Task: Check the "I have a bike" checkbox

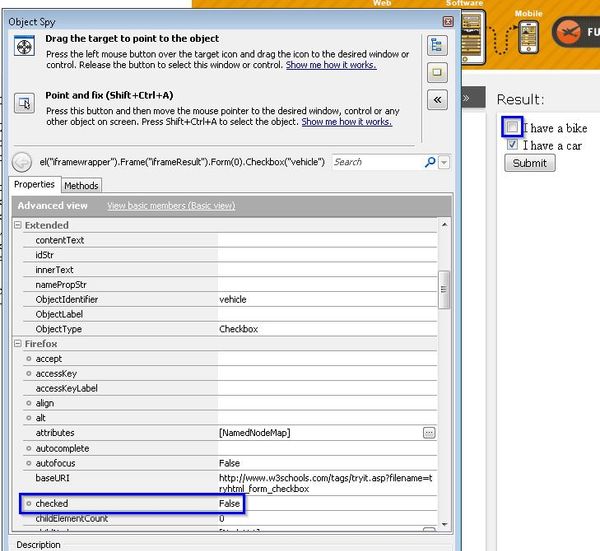Action: pyautogui.click(x=512, y=128)
